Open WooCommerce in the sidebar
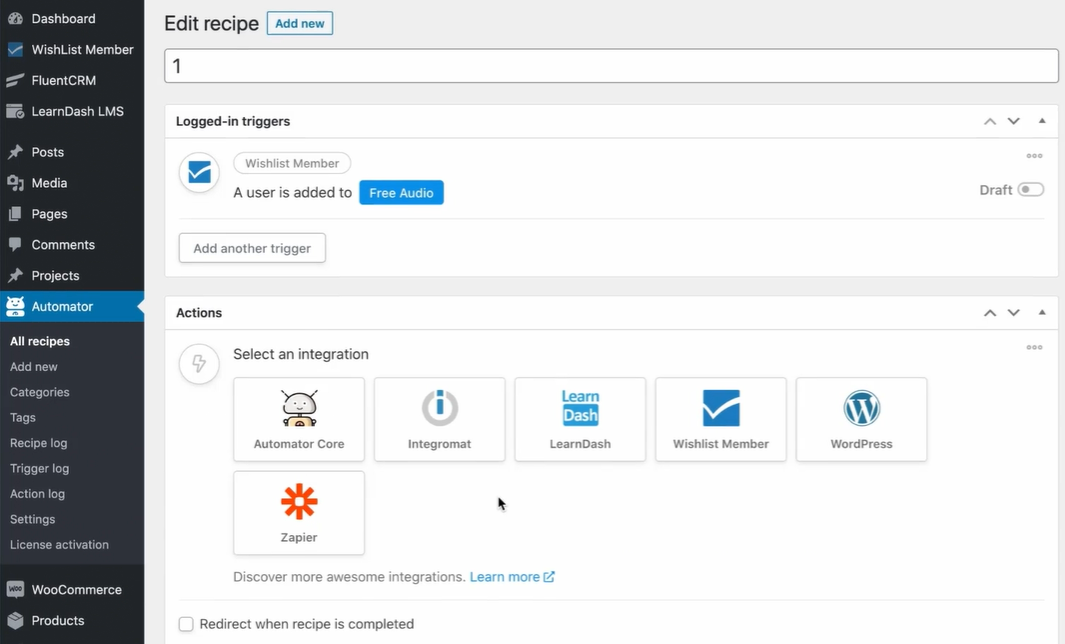 coord(76,590)
